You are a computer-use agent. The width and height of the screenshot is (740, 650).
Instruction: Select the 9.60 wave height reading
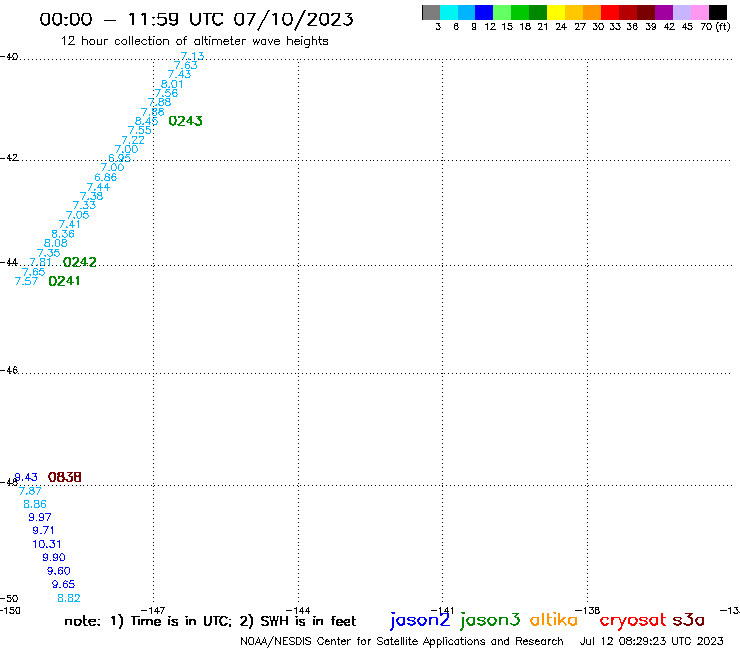(59, 571)
